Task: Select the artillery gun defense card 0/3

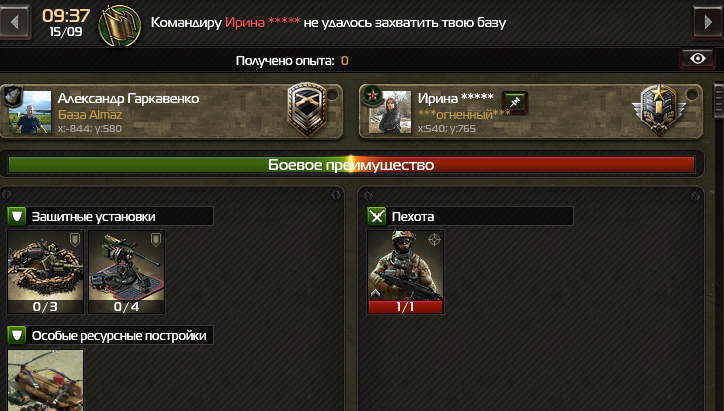Action: click(45, 272)
